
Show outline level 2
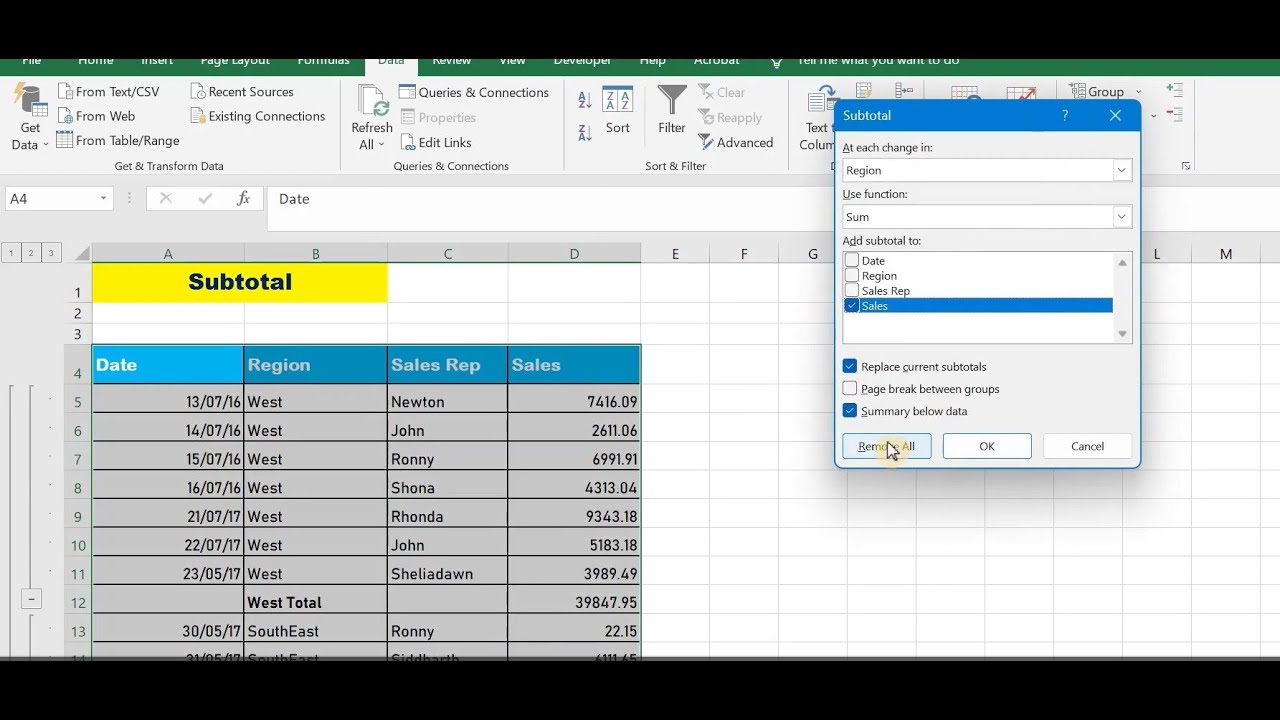click(x=31, y=253)
